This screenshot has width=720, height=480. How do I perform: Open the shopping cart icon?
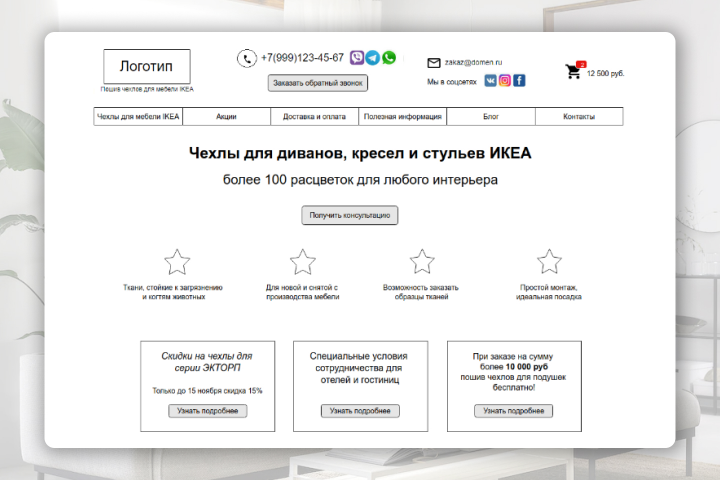pos(573,71)
